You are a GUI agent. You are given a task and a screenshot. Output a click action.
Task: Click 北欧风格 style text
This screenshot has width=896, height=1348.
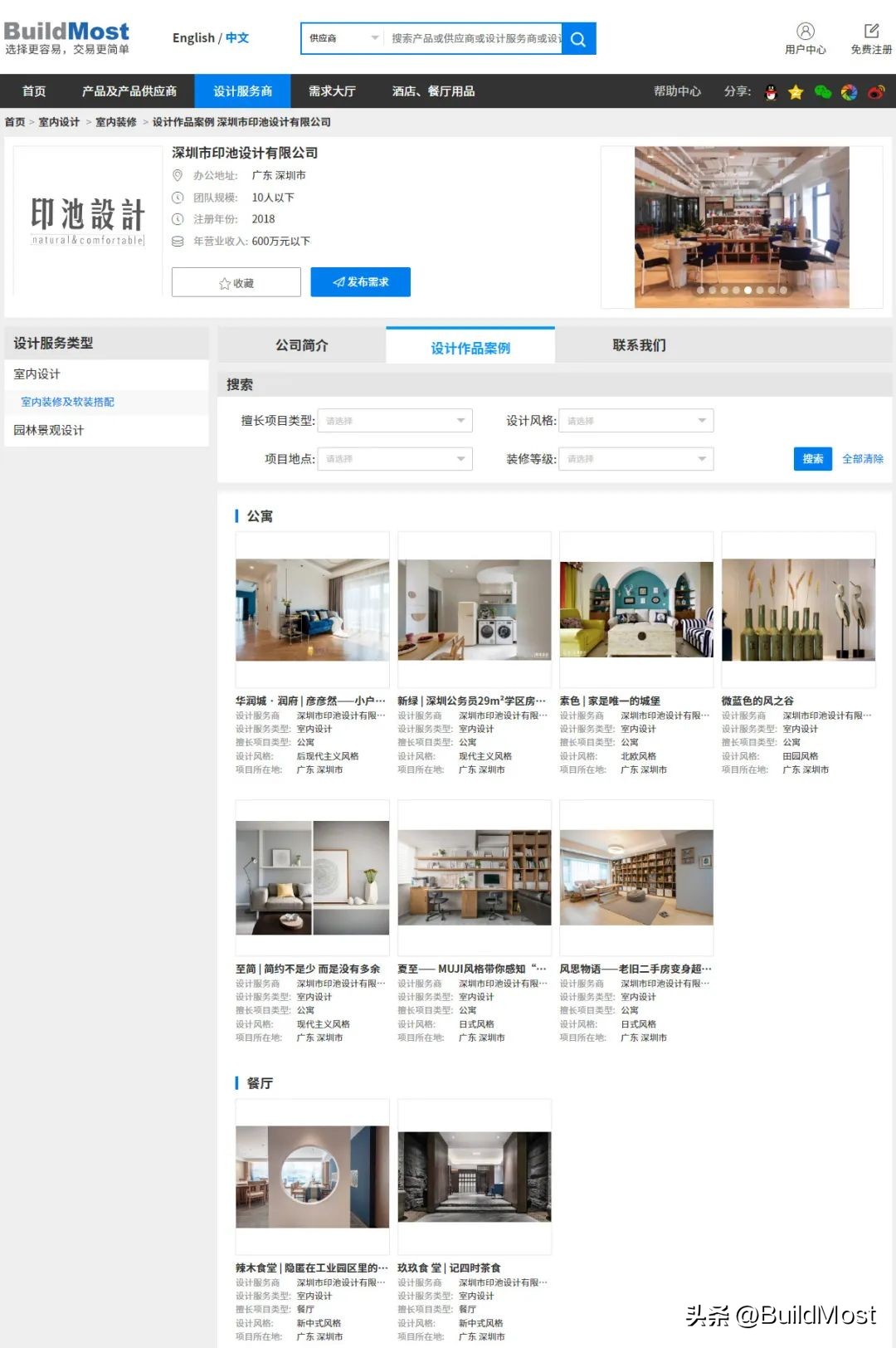(x=639, y=756)
